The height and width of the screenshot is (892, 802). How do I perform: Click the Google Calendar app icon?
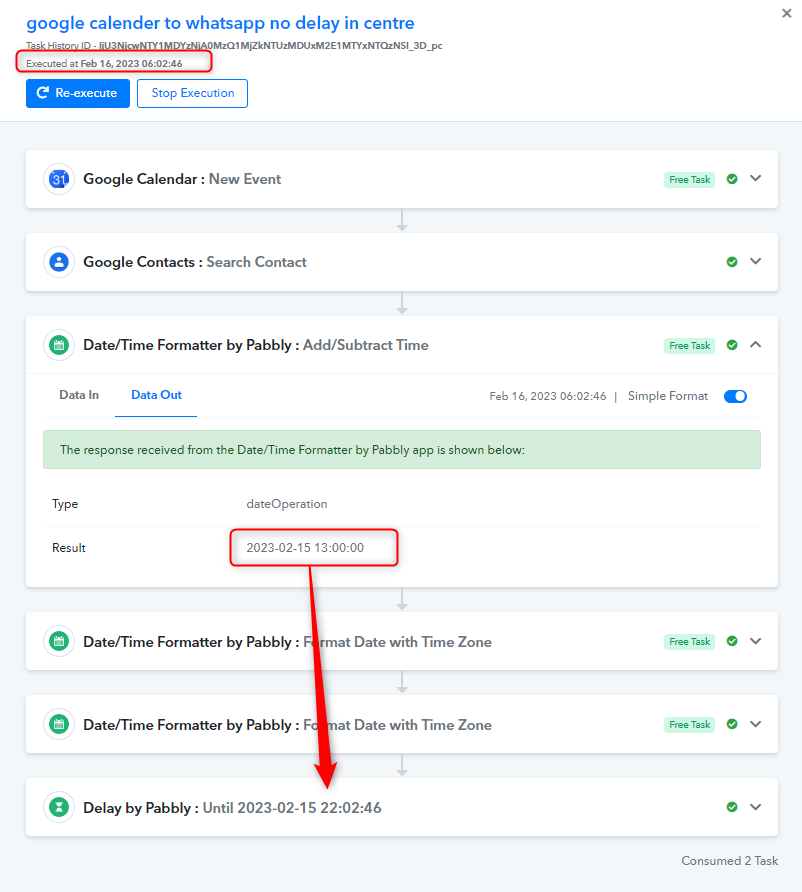[x=59, y=179]
